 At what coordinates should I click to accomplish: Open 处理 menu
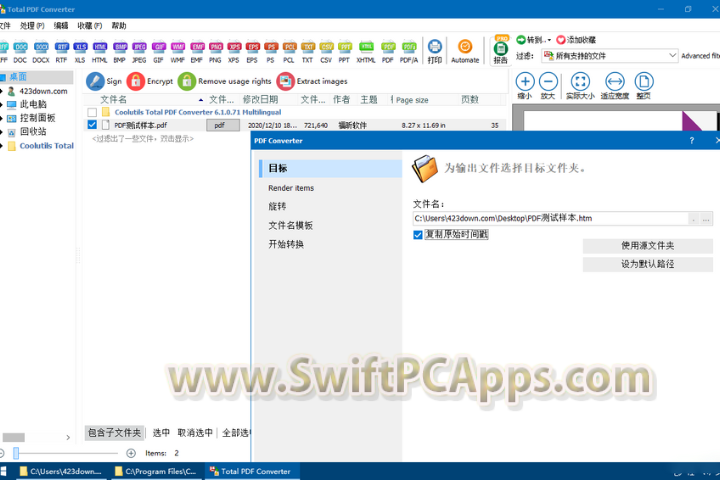coord(32,26)
